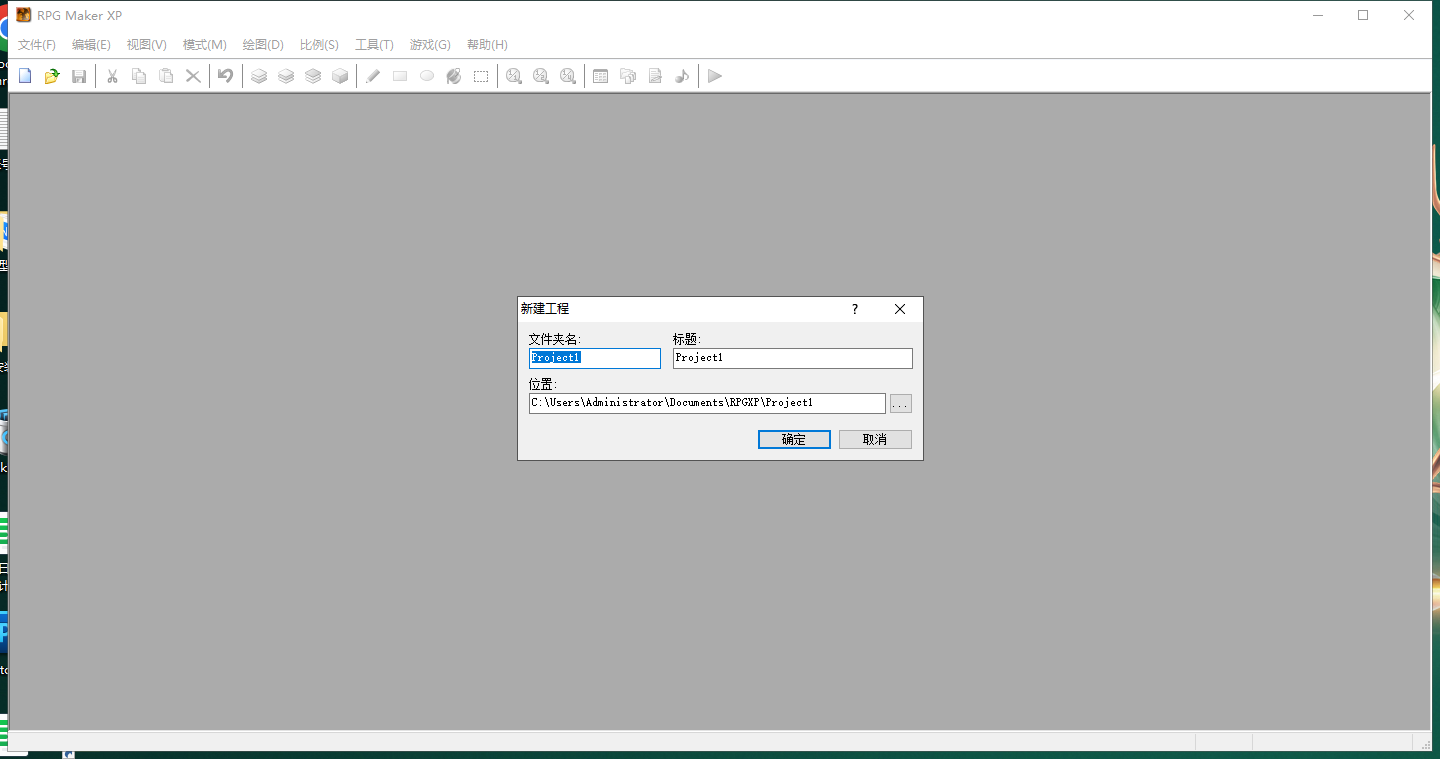Launch the Database editor icon

coord(600,75)
